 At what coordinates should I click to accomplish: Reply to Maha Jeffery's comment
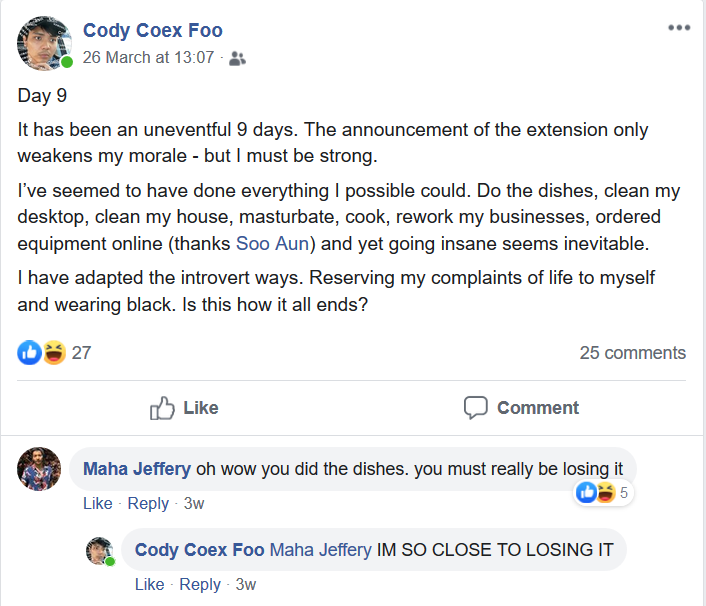[148, 503]
